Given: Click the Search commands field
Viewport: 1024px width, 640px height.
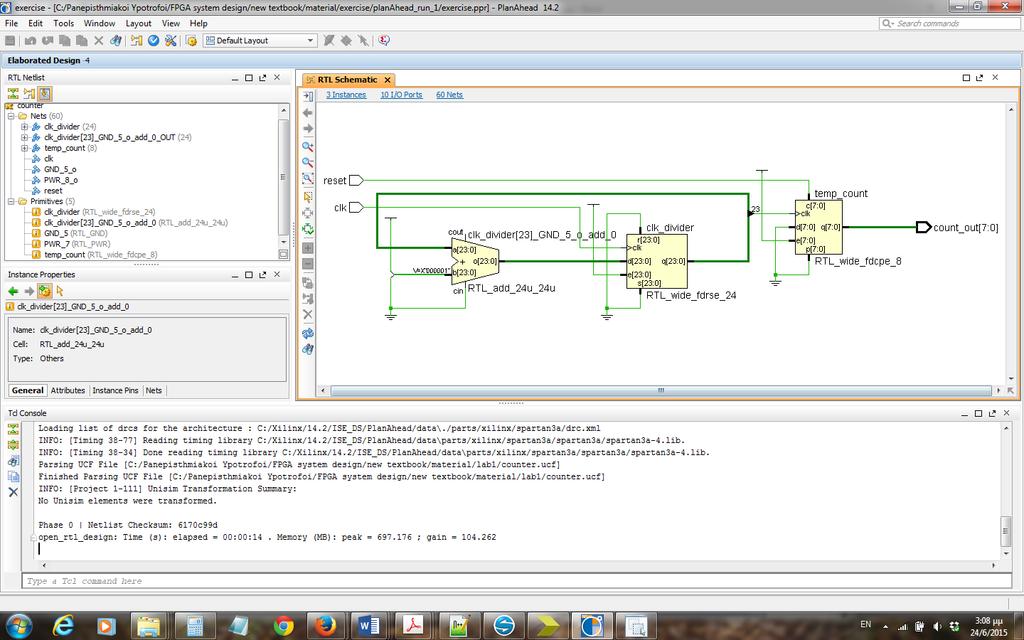Looking at the screenshot, I should (x=949, y=24).
